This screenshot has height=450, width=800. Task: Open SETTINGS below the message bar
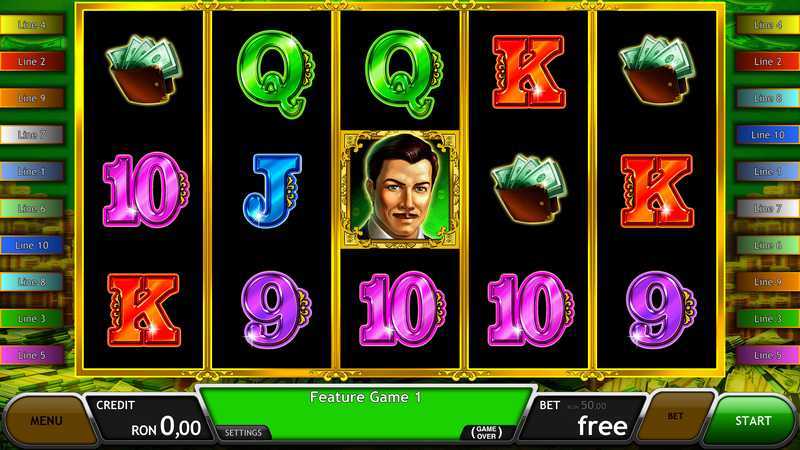[x=243, y=433]
